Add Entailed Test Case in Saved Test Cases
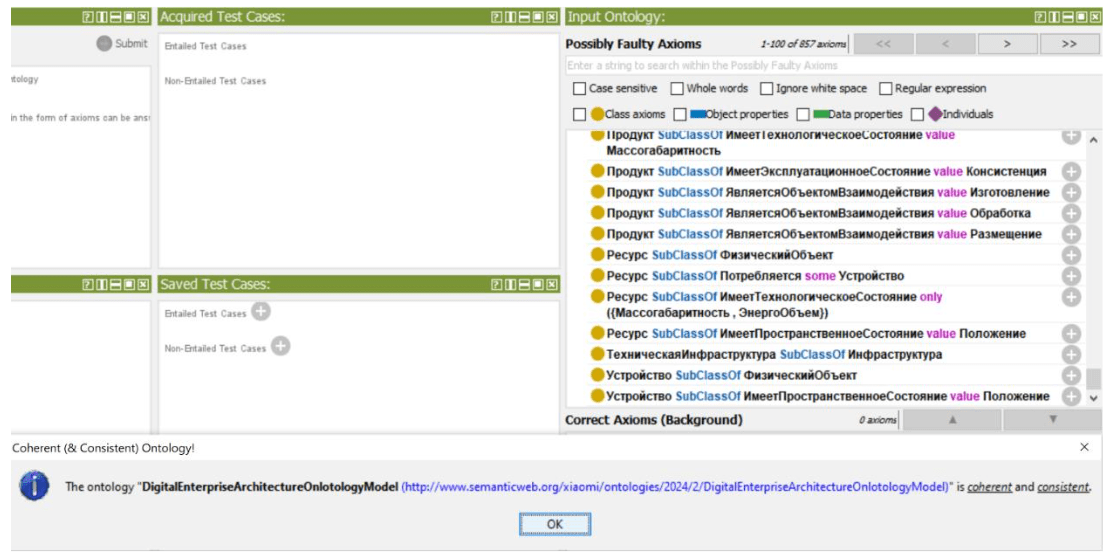 pos(261,312)
